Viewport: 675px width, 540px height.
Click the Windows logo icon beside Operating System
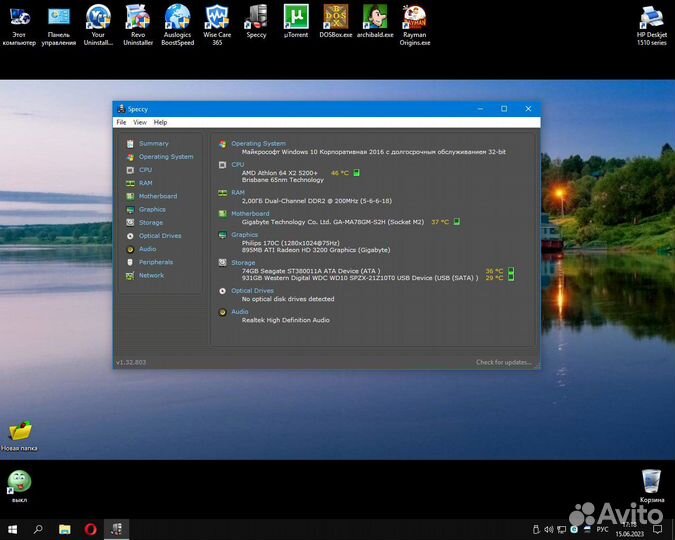[223, 144]
